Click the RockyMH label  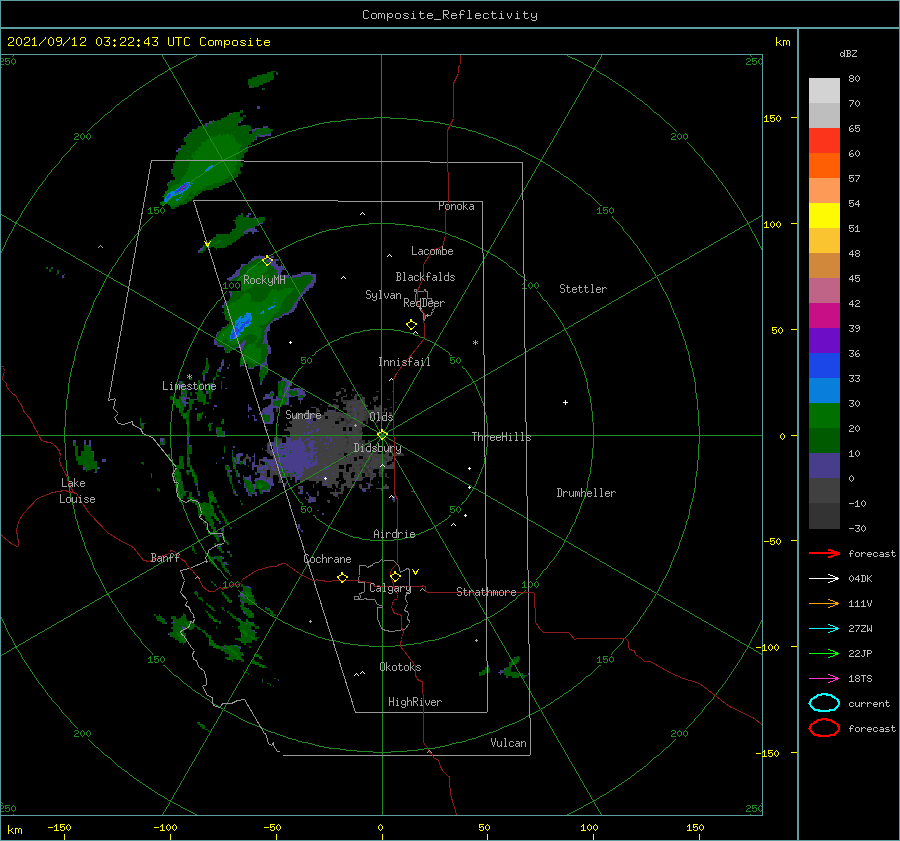[x=264, y=280]
